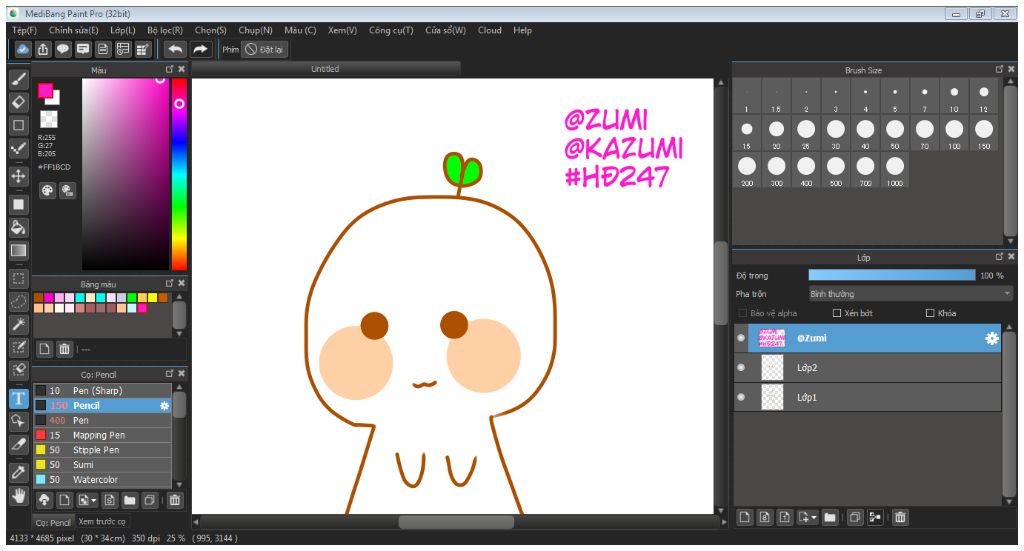This screenshot has height=551, width=1024.
Task: Open the speech bubble comment icon
Action: tap(63, 49)
